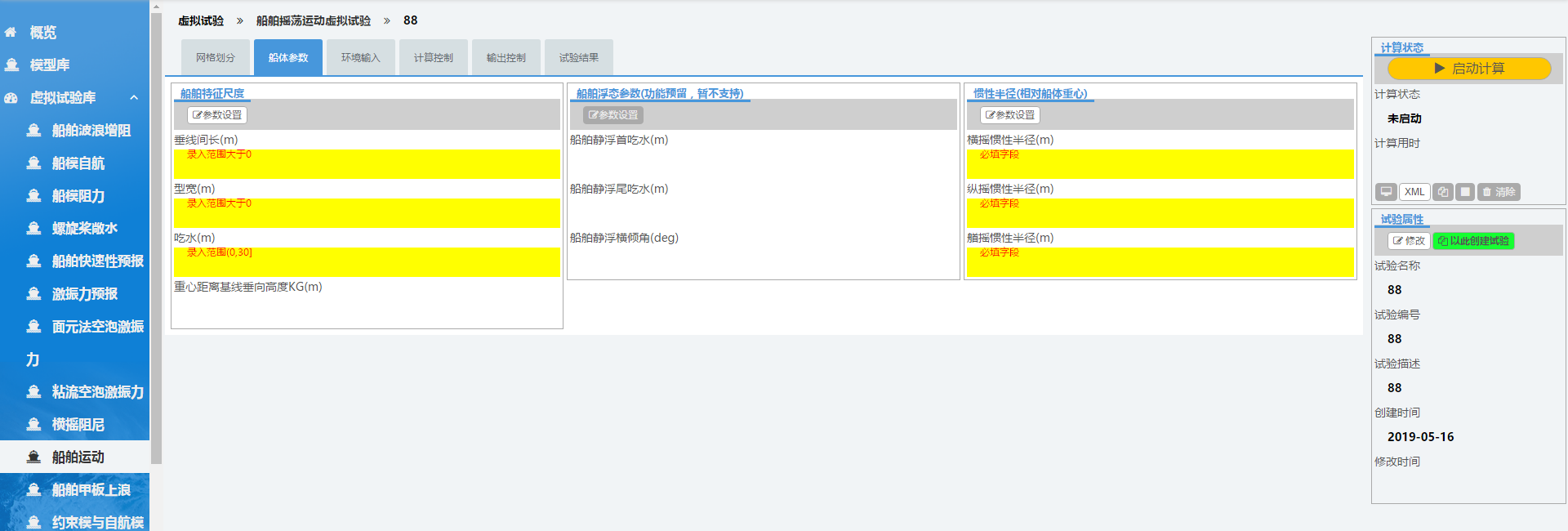The width and height of the screenshot is (1568, 531).
Task: Collapse the 虚拟试验库 sidebar section
Action: (134, 98)
